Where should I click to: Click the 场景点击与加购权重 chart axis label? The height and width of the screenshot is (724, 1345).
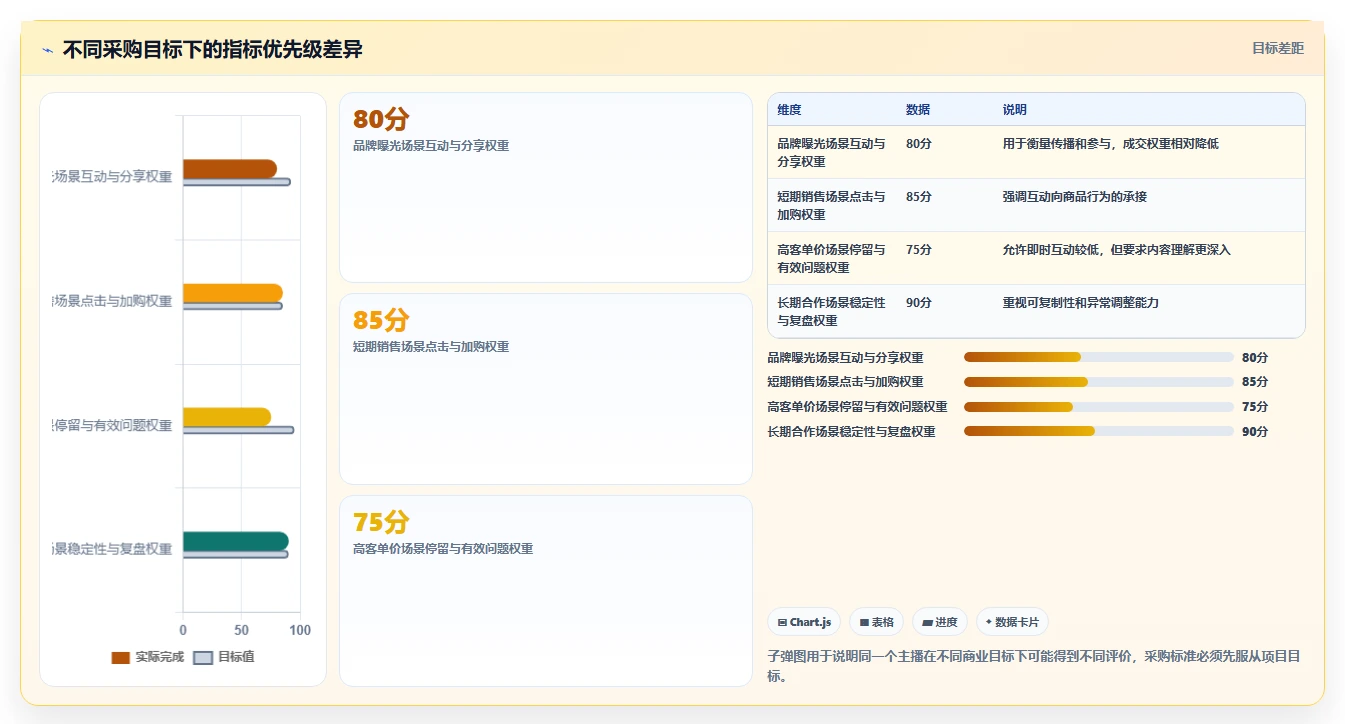(112, 301)
